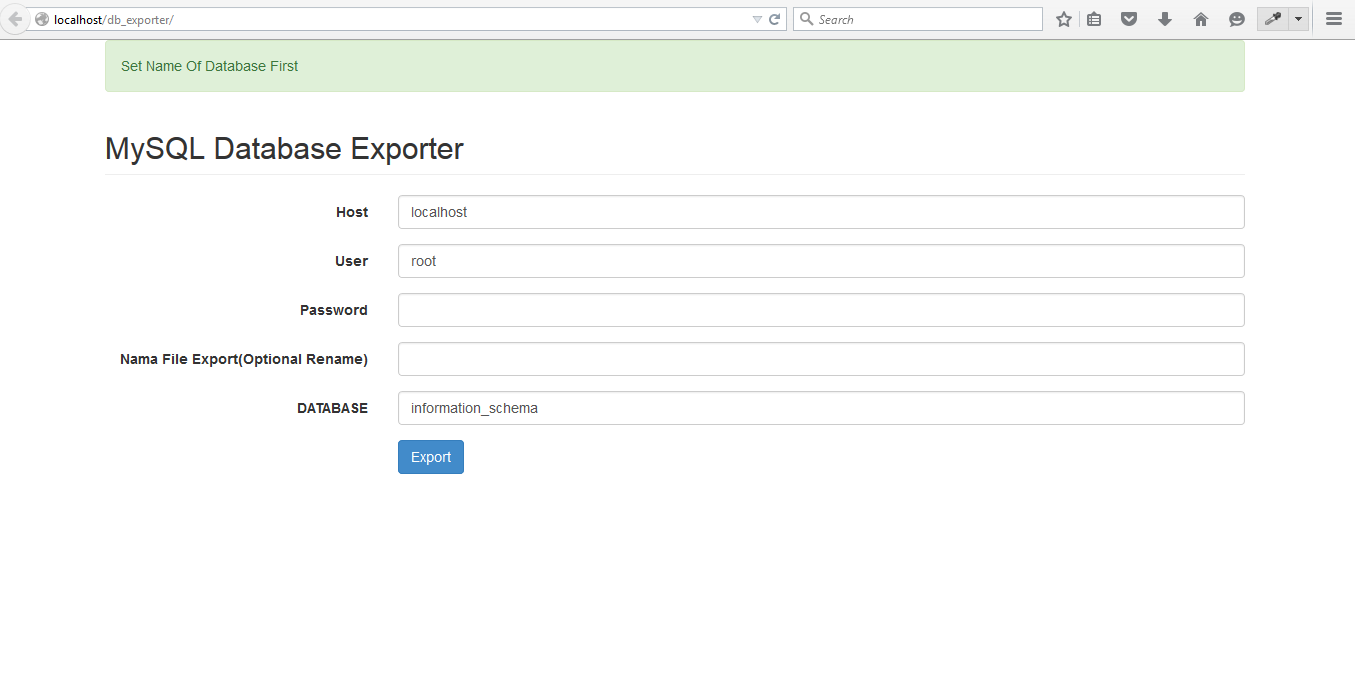This screenshot has width=1355, height=697.
Task: Save page to Pocket
Action: 1128,18
